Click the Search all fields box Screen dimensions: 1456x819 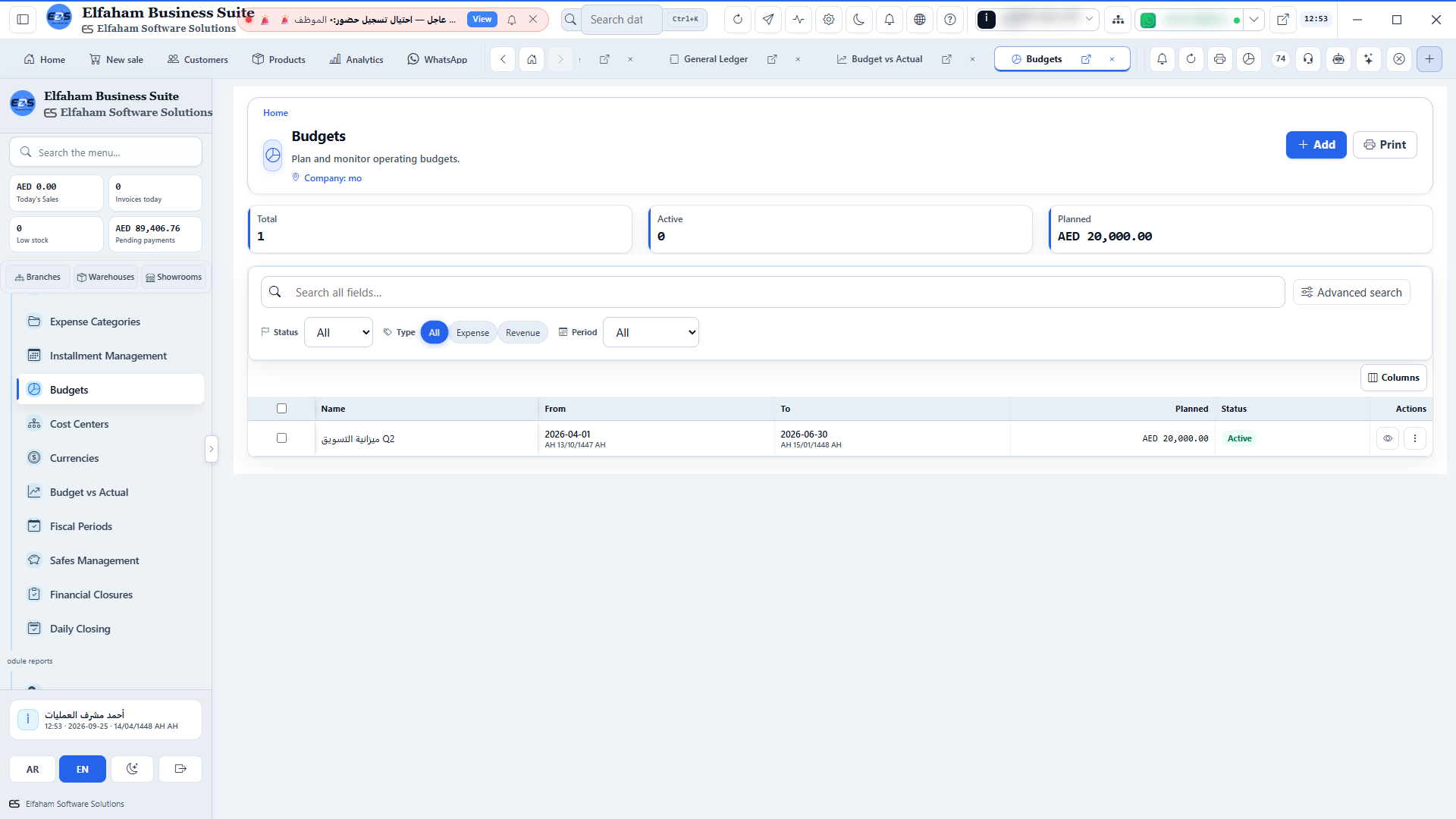[x=773, y=293]
